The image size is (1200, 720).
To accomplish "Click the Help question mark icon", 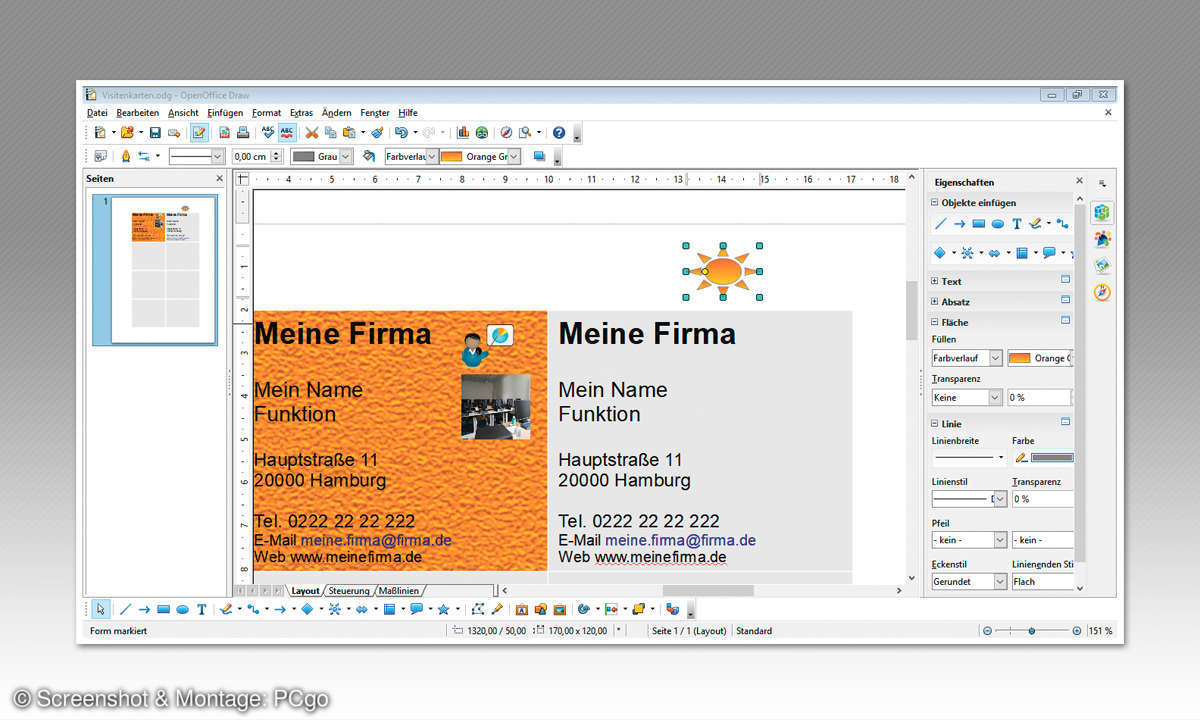I will click(x=559, y=132).
